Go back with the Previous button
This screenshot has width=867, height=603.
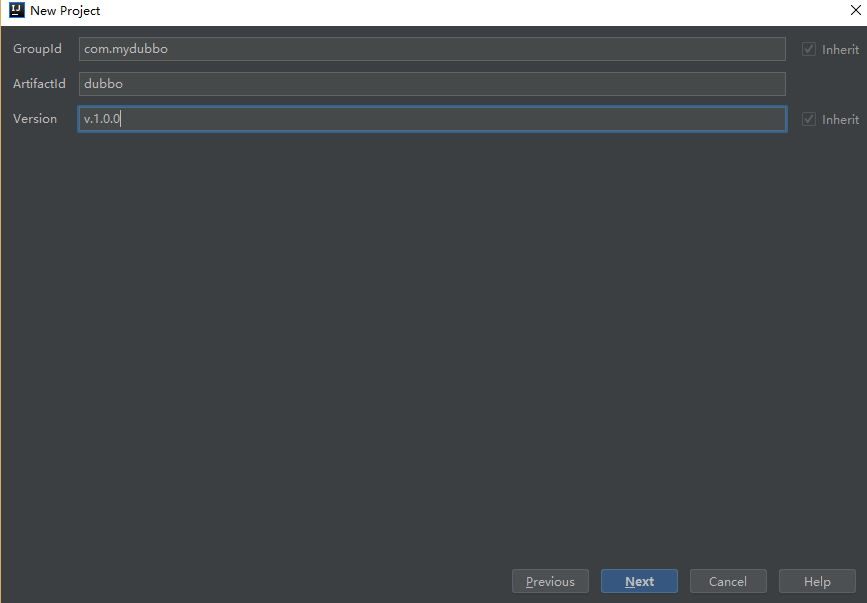[550, 581]
